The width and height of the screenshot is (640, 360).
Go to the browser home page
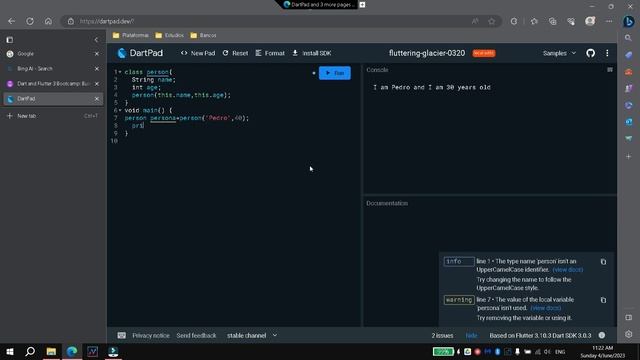click(x=48, y=21)
